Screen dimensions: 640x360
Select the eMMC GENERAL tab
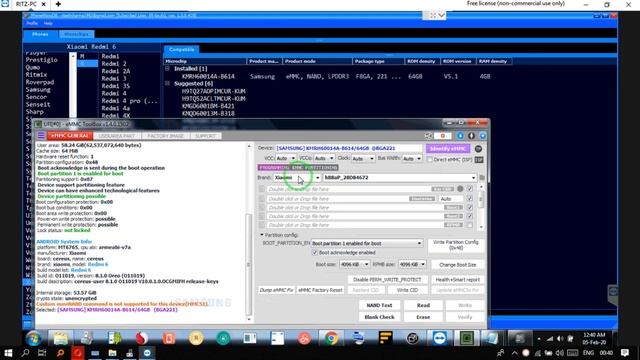[x=69, y=136]
